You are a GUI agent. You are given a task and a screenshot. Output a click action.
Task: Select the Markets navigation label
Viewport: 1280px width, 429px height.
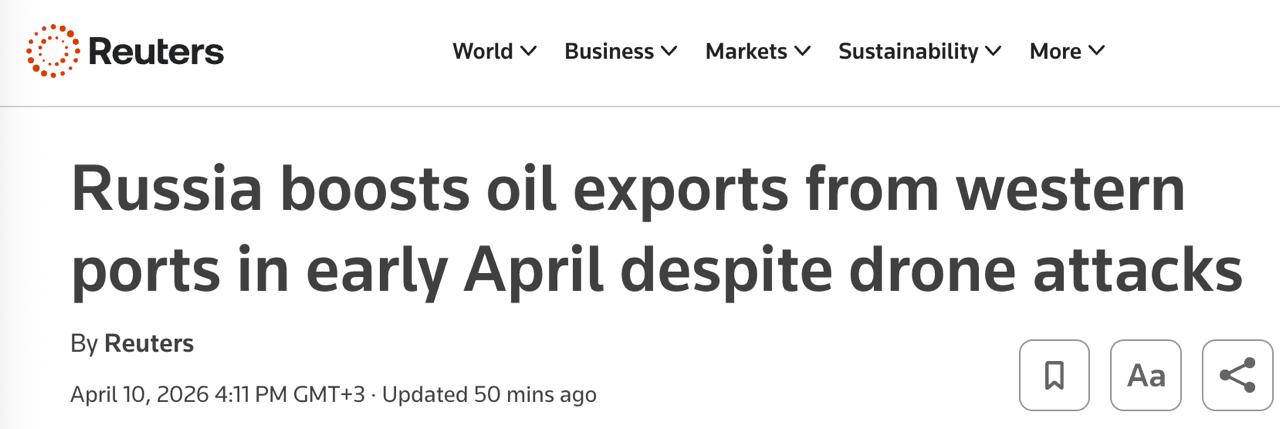(746, 51)
